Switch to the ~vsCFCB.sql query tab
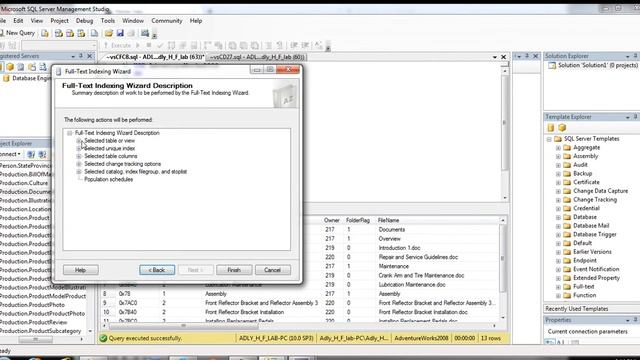This screenshot has width=640, height=360. click(155, 57)
